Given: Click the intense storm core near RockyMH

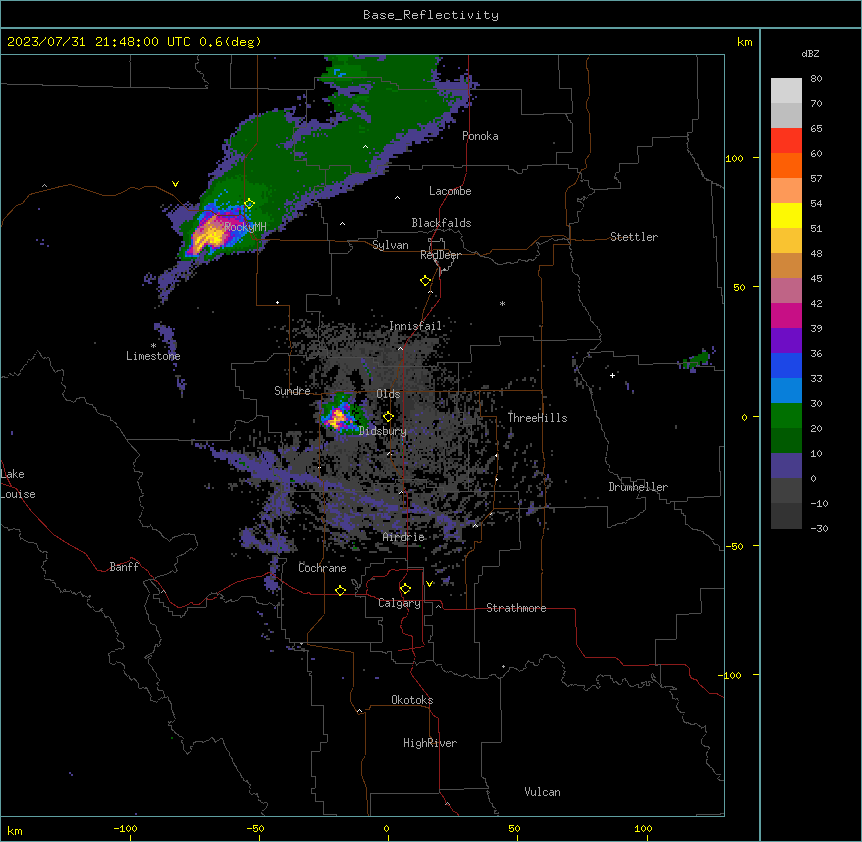Looking at the screenshot, I should click(210, 237).
